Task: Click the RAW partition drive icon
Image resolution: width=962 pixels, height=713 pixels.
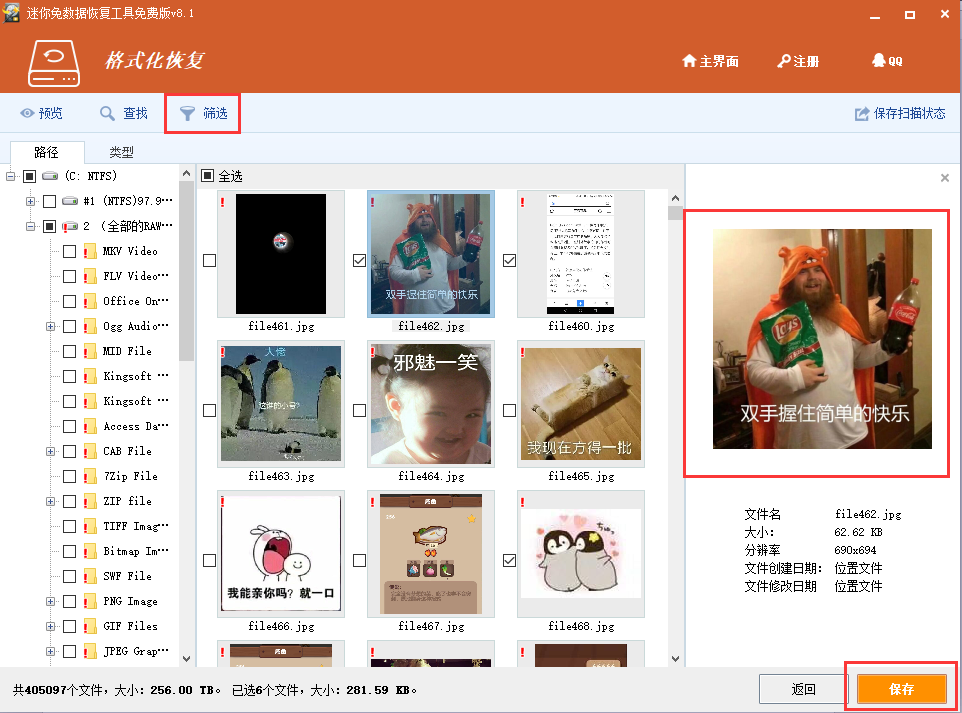Action: (69, 226)
